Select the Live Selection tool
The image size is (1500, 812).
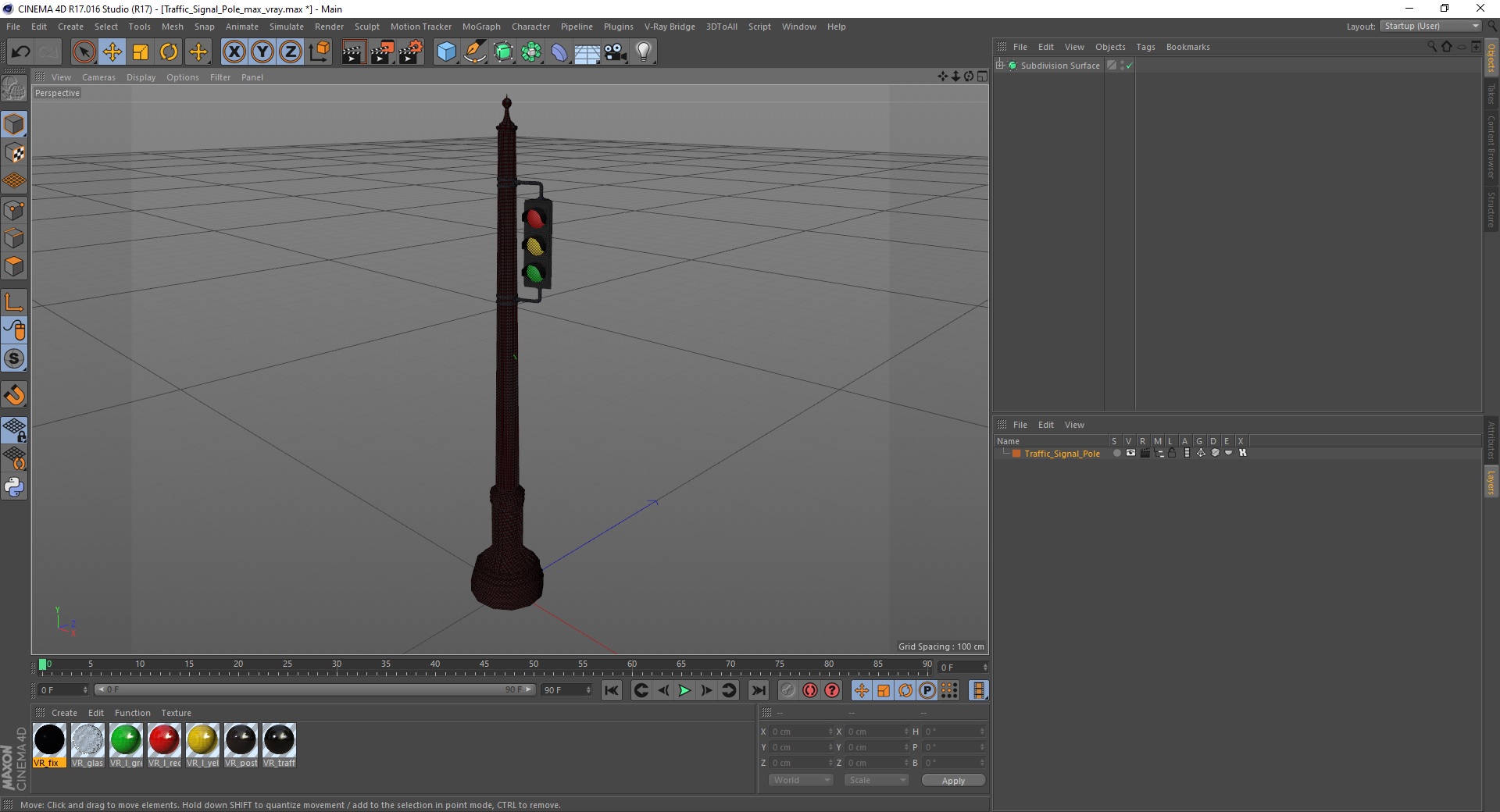84,52
